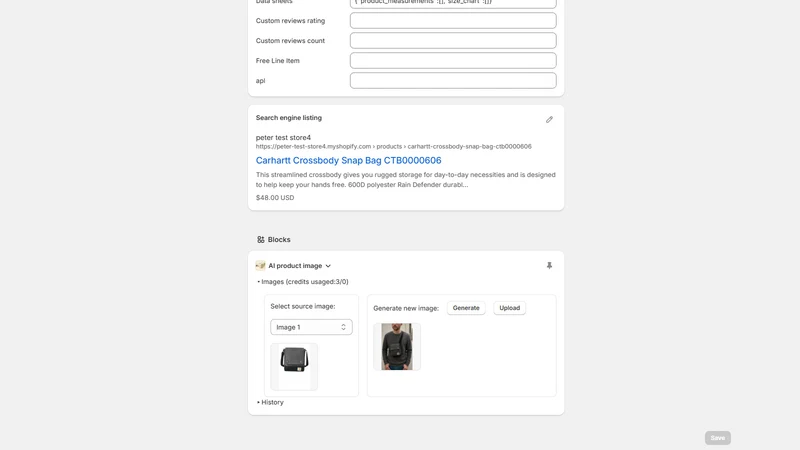Viewport: 800px width, 450px height.
Task: Click the Blocks heading text
Action: [x=279, y=239]
